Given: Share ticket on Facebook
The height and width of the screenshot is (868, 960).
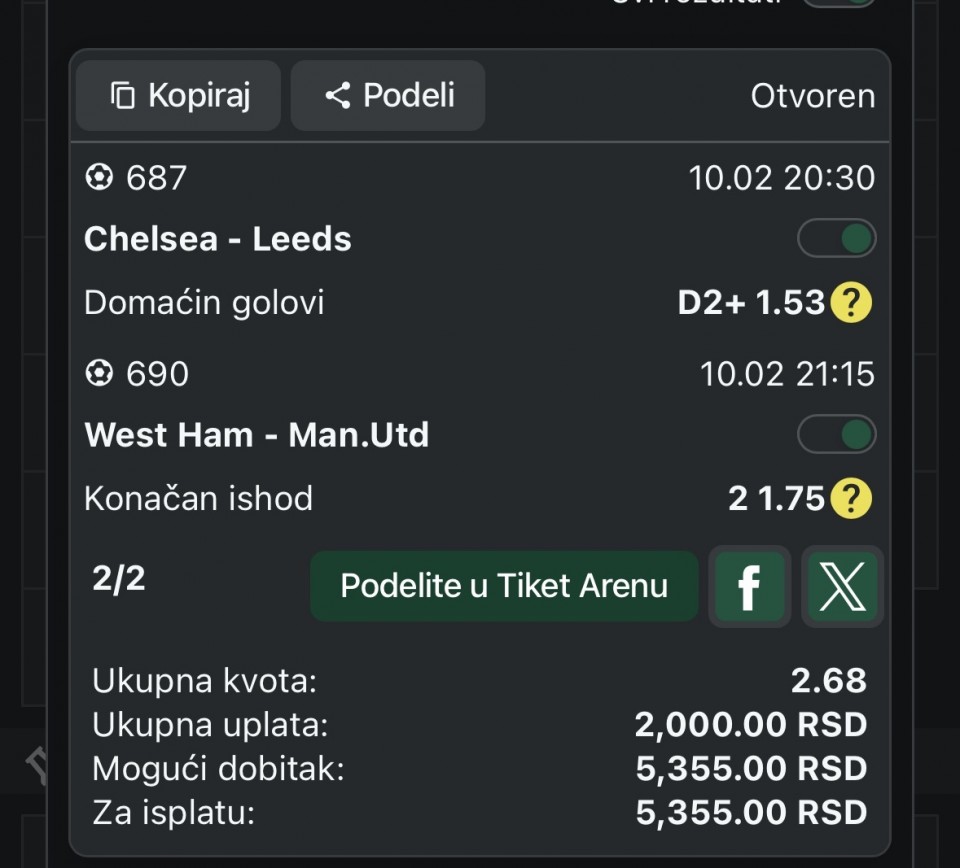Looking at the screenshot, I should pyautogui.click(x=749, y=587).
